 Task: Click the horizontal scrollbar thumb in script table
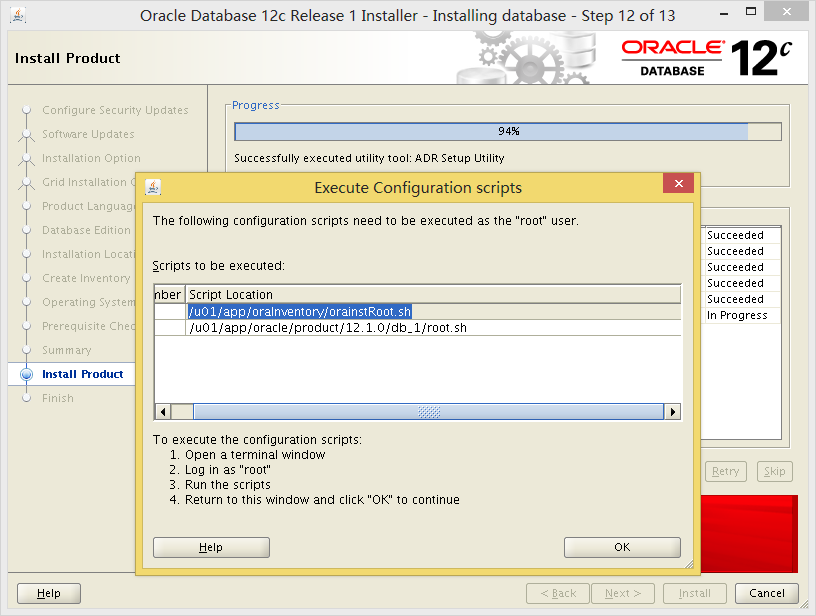pyautogui.click(x=428, y=412)
